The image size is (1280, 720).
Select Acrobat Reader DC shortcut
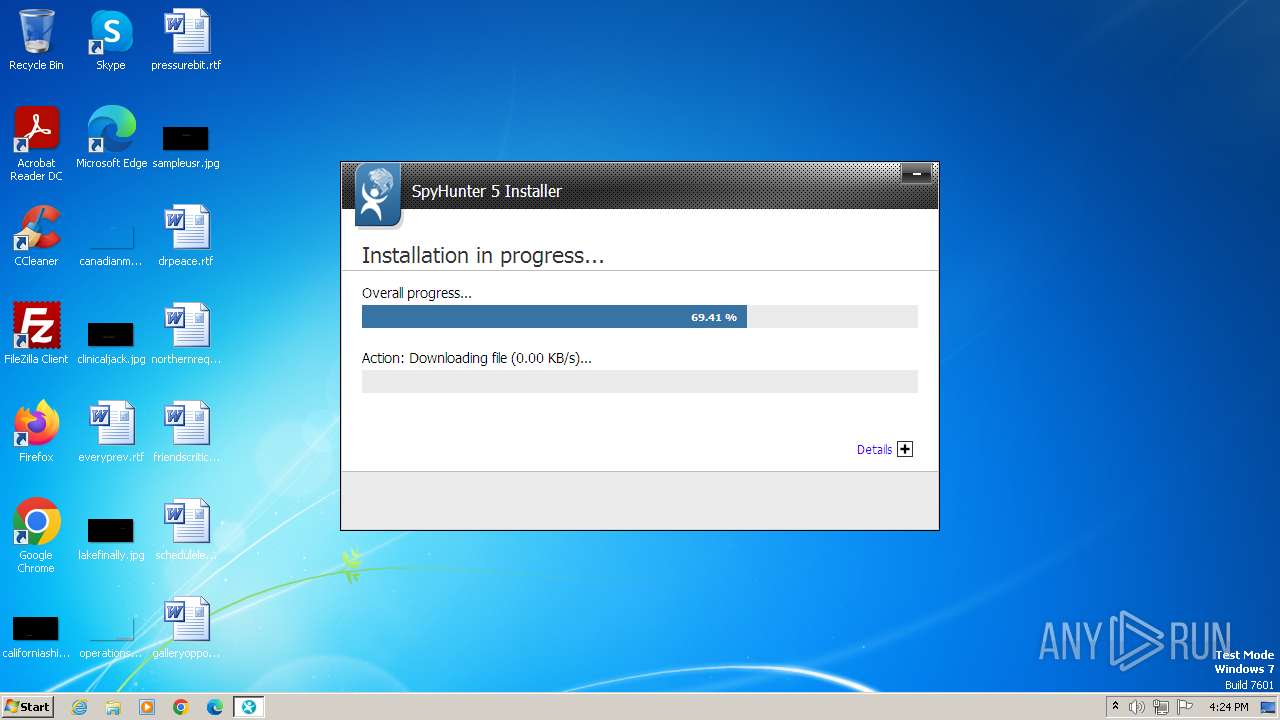click(36, 145)
